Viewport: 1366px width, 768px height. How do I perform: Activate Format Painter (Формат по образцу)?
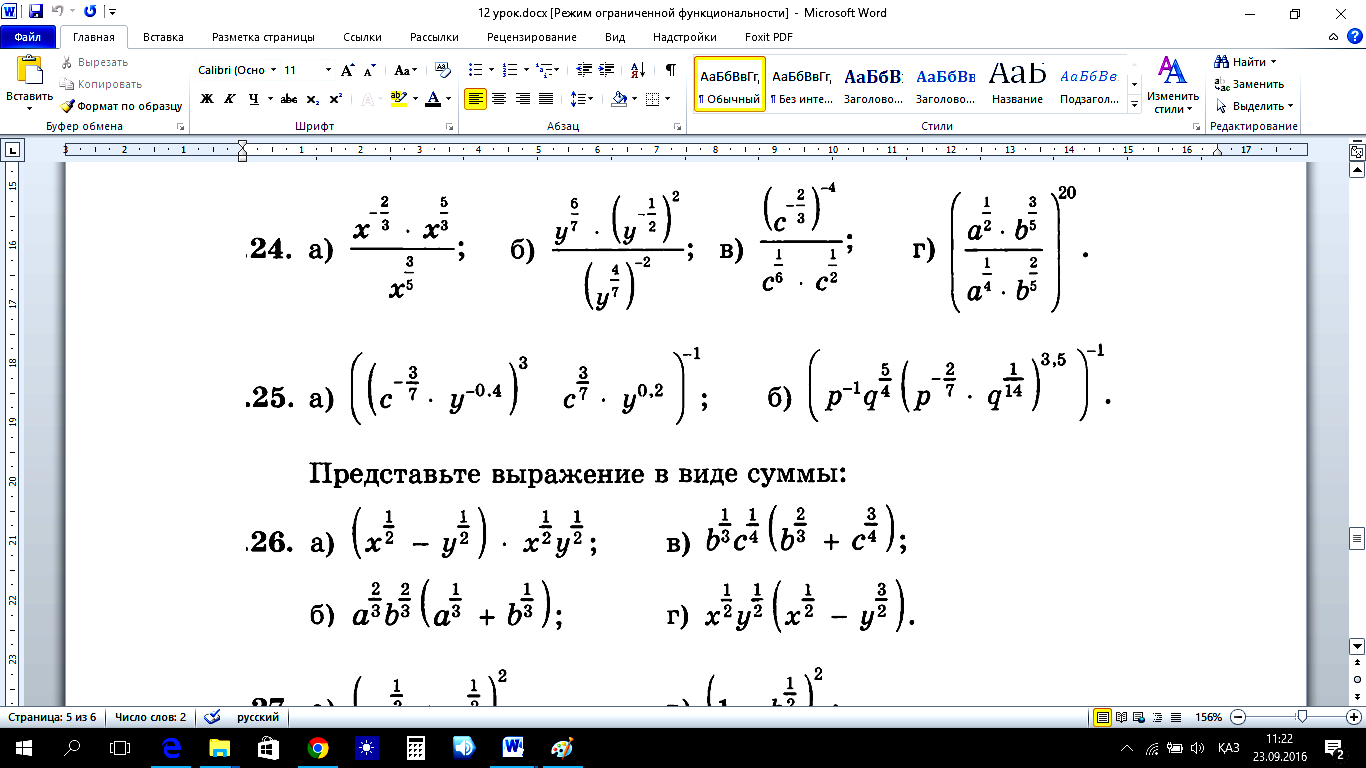pyautogui.click(x=121, y=105)
